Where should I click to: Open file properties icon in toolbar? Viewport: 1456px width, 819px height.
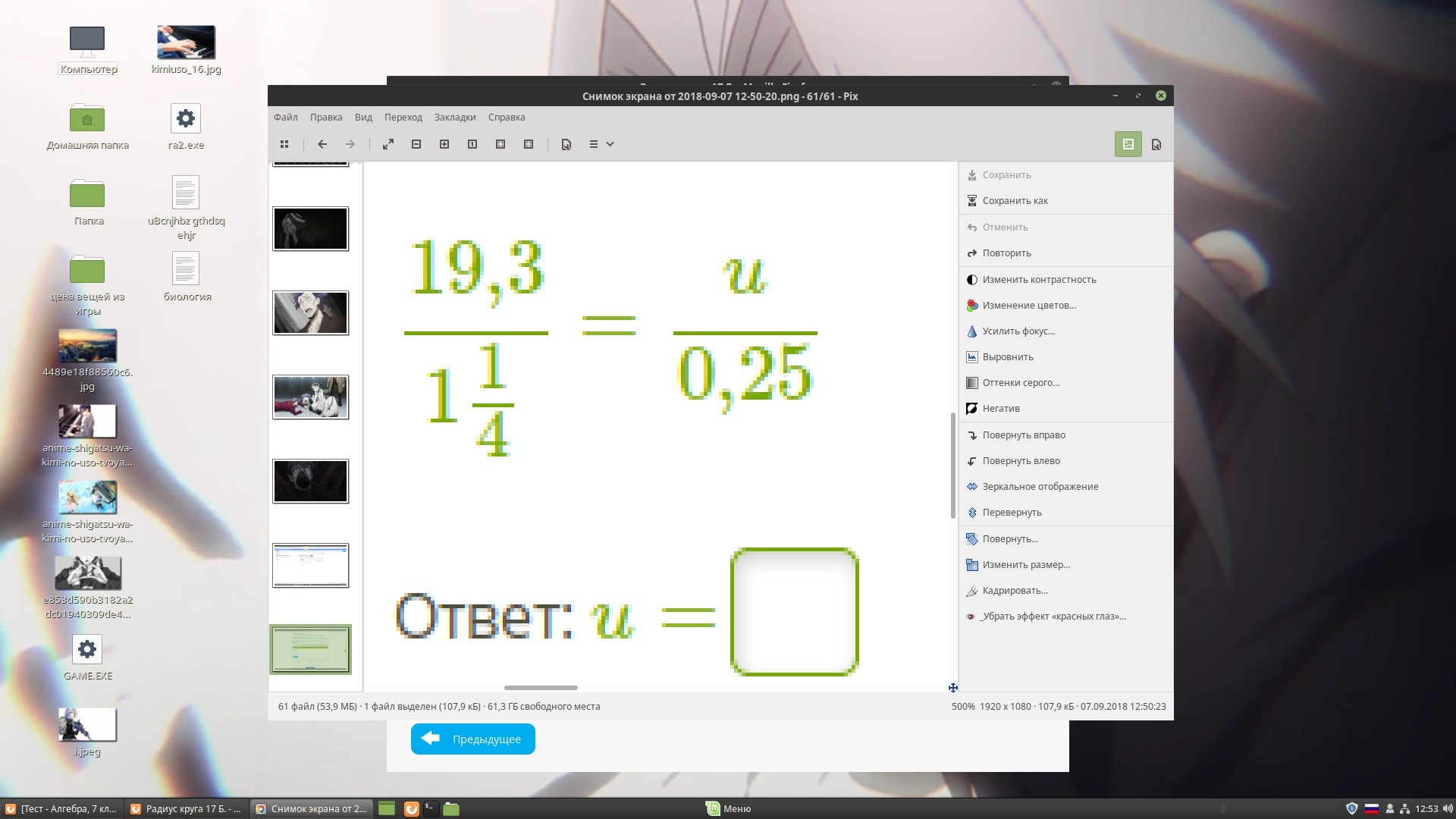566,144
